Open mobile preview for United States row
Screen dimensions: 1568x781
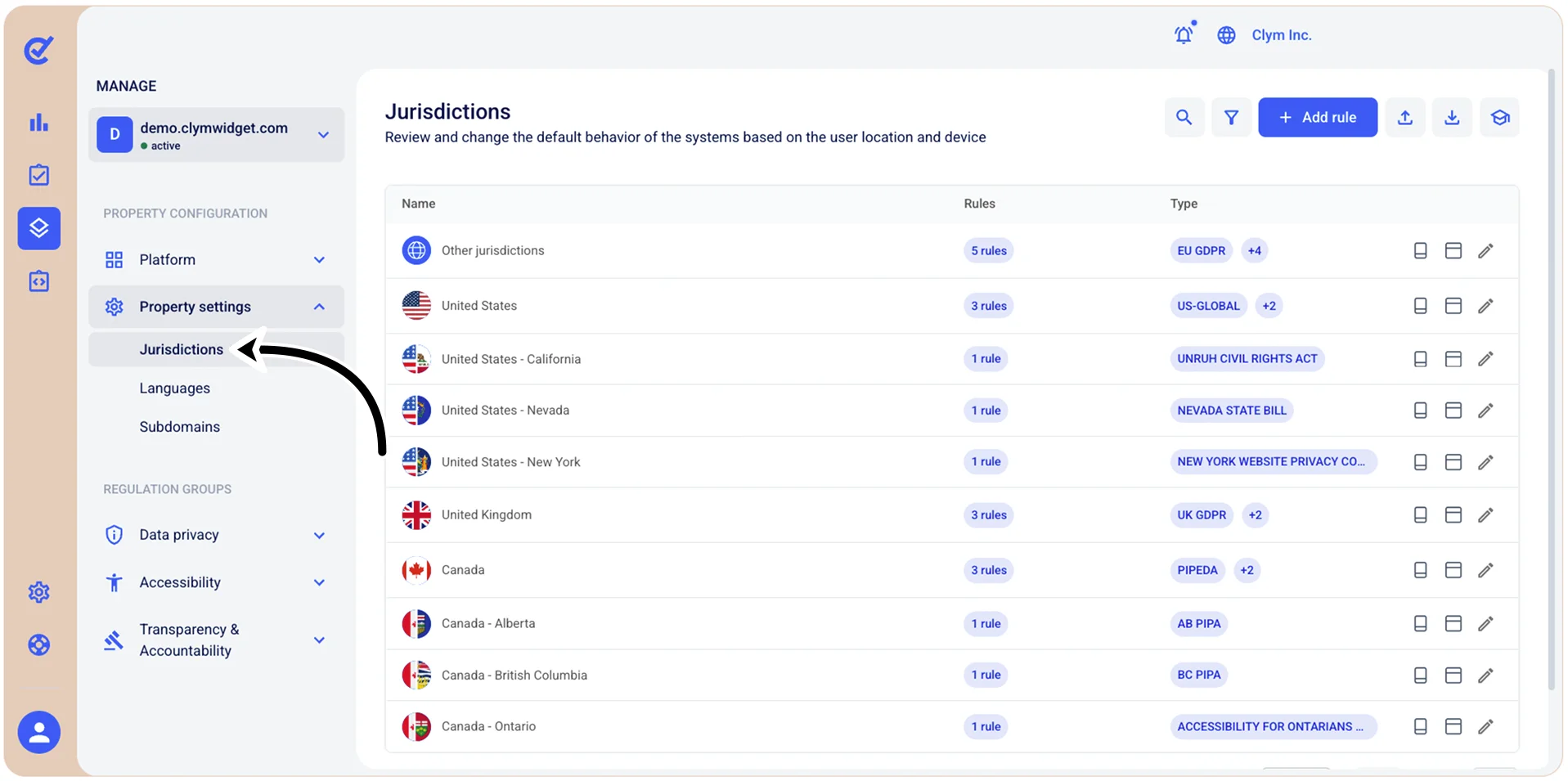(x=1420, y=306)
